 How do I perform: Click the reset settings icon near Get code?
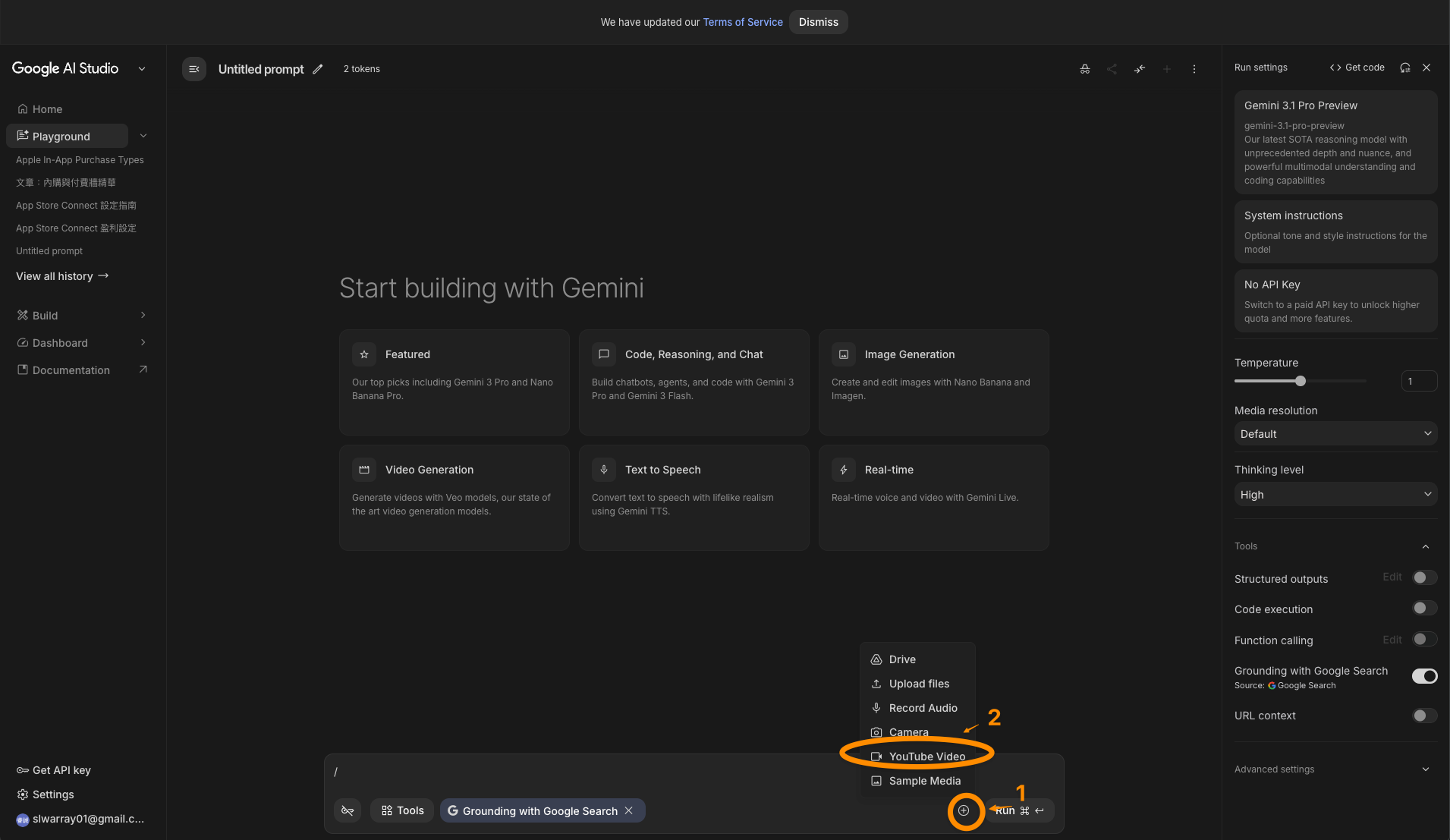1405,68
